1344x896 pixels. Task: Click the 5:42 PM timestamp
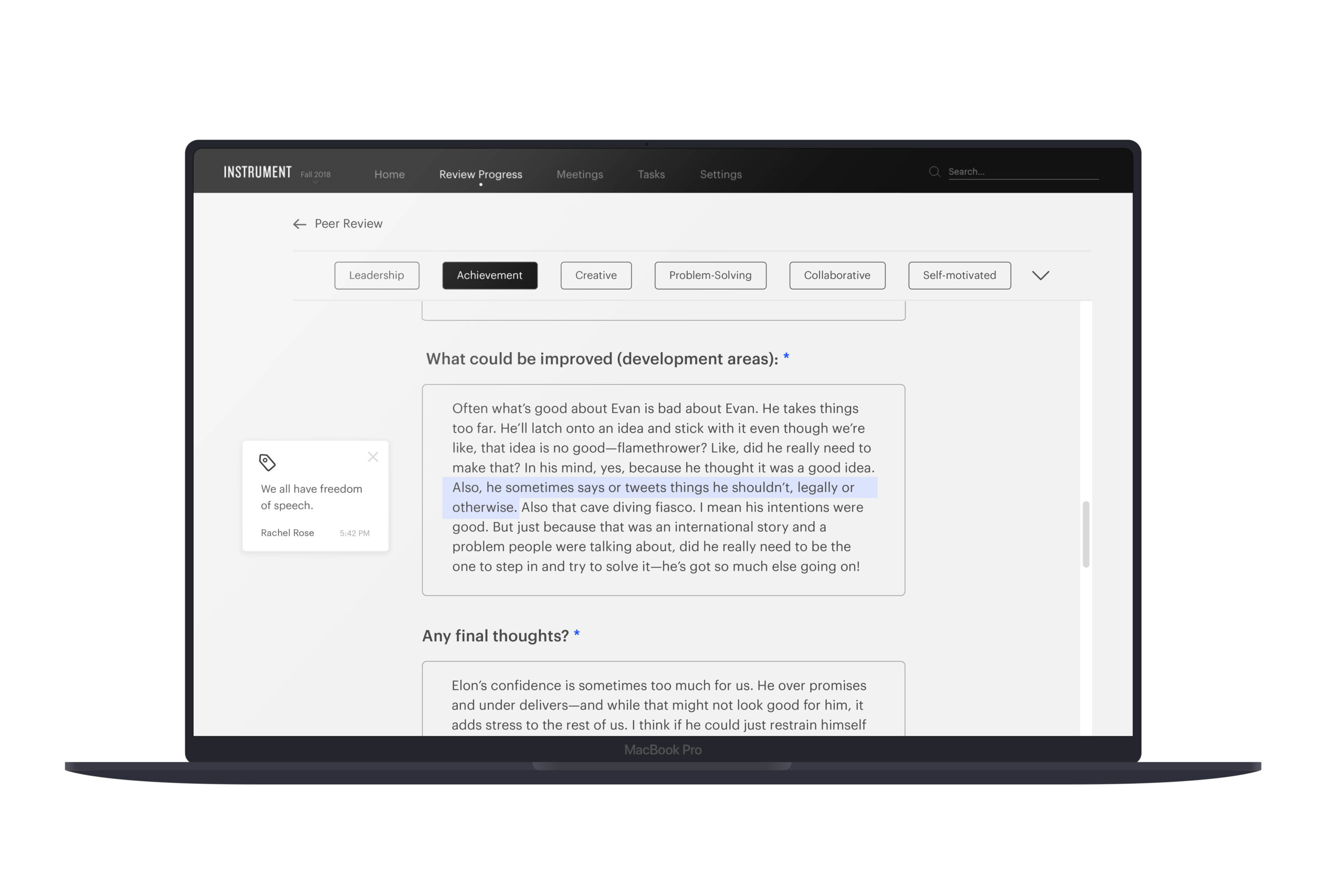[354, 533]
